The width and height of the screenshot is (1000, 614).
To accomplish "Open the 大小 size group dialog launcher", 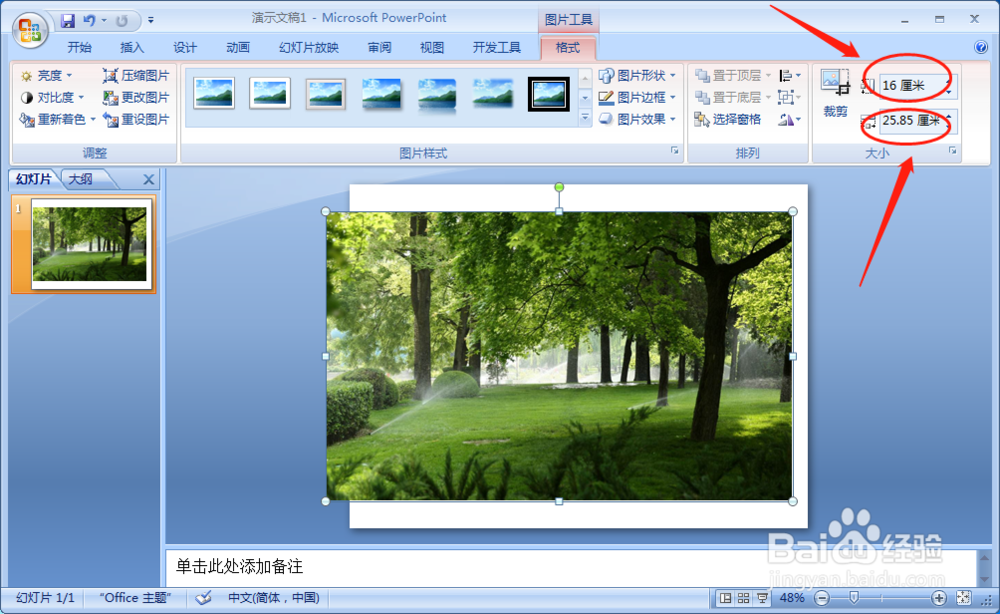I will (x=952, y=151).
